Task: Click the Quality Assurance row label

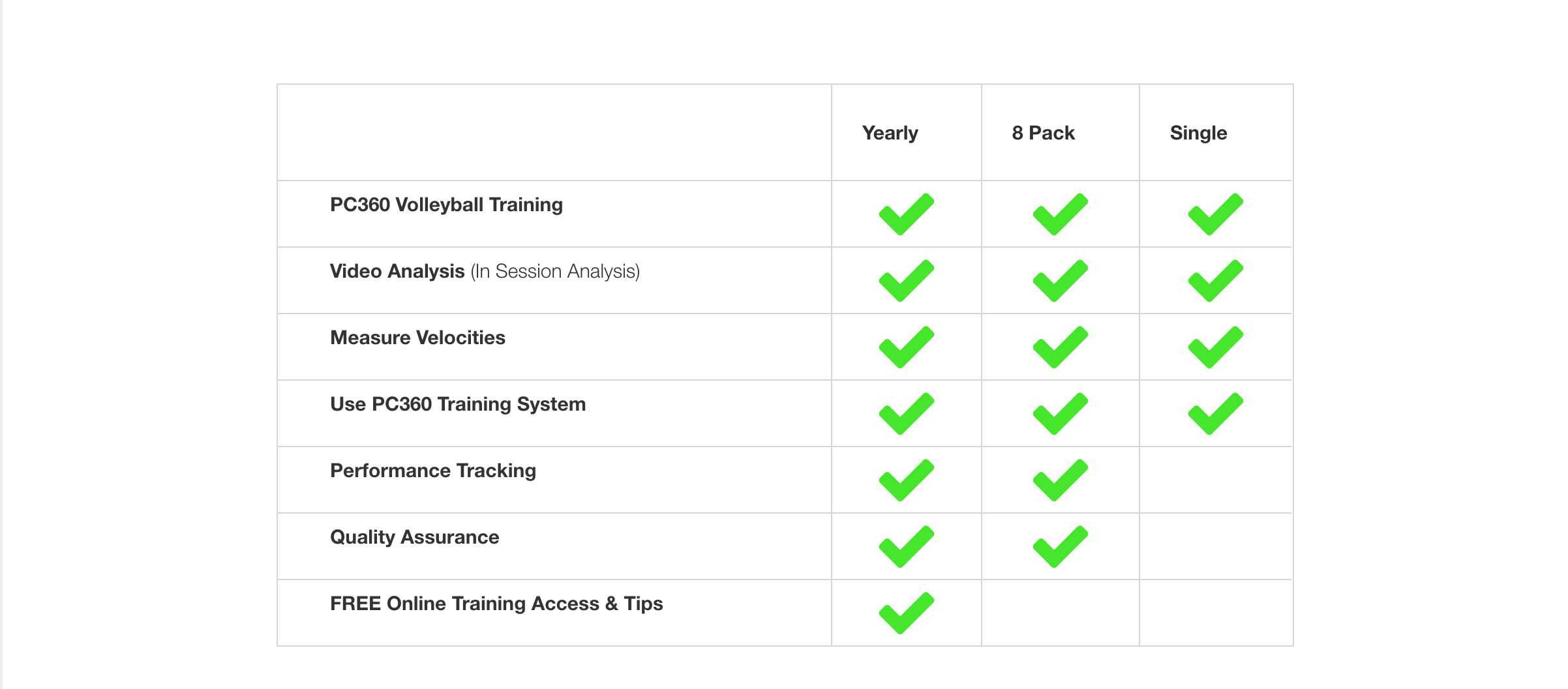Action: (x=414, y=538)
